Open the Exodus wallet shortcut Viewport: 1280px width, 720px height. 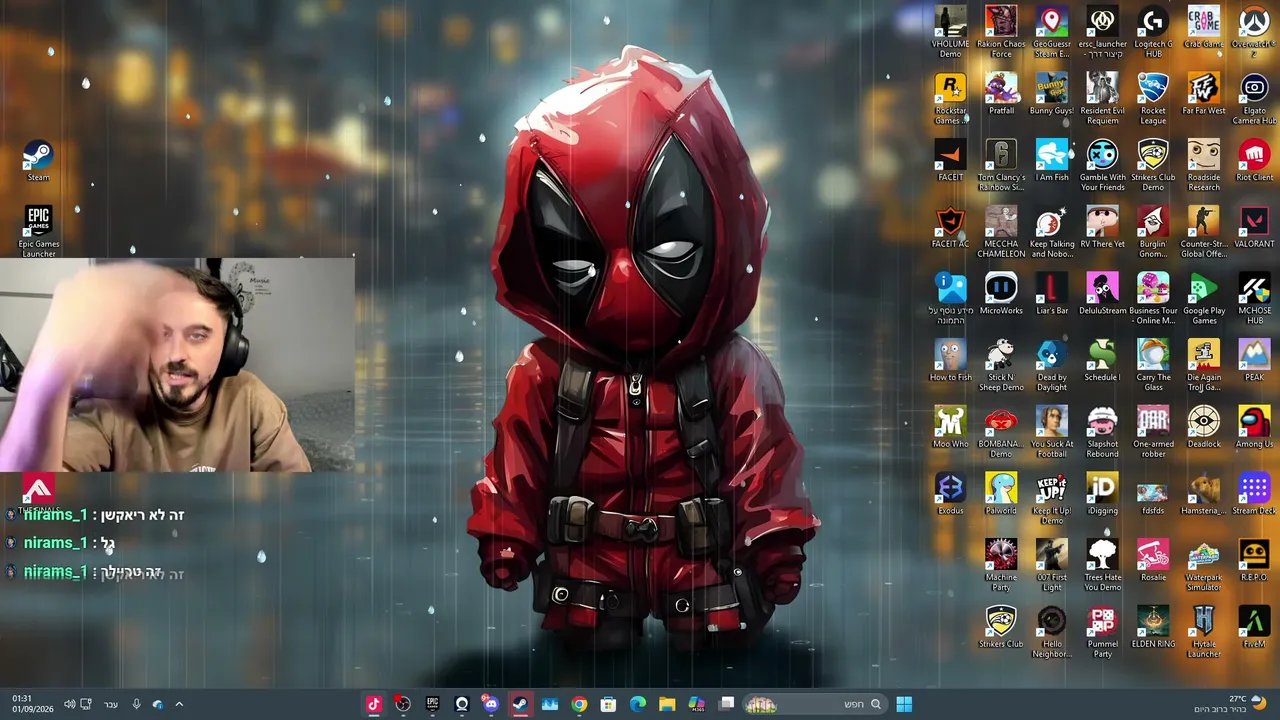point(950,494)
